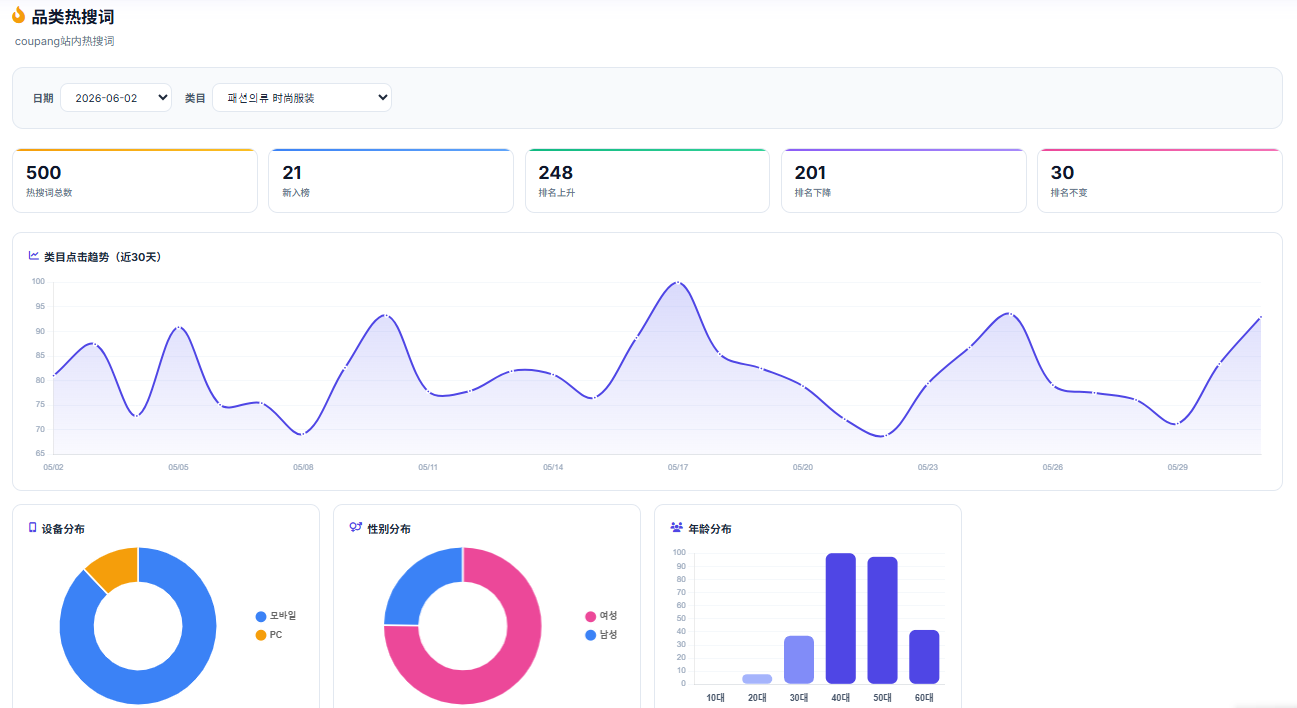
Task: Select the 热搜词总数 500 card
Action: coord(135,181)
